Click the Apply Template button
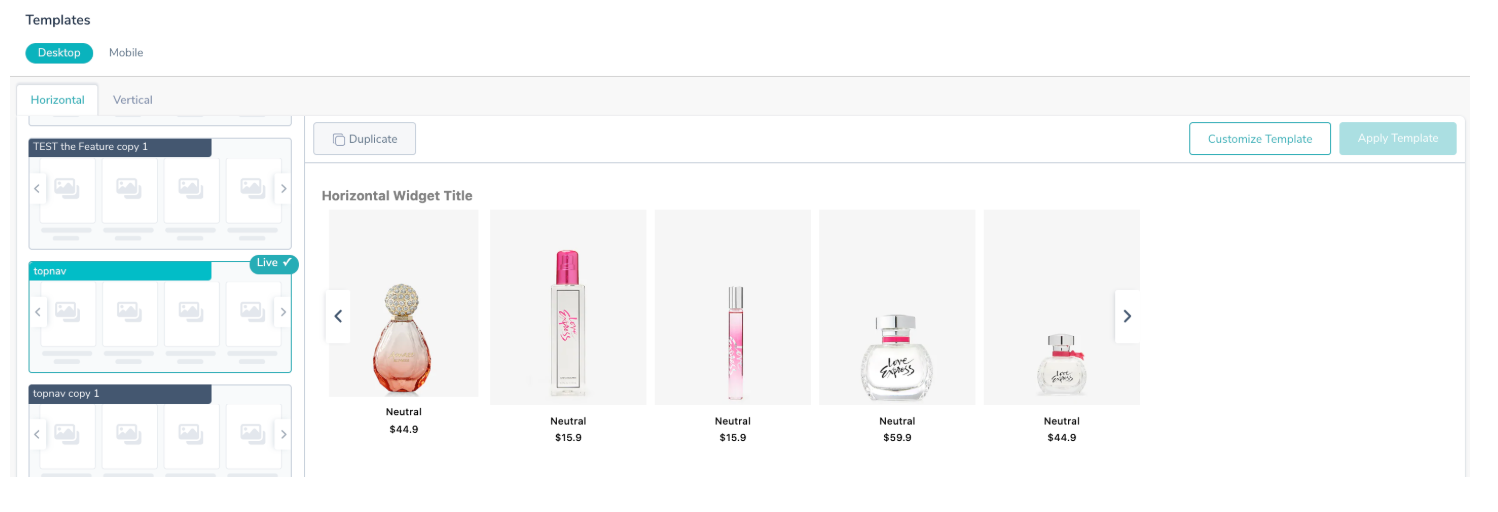 tap(1398, 139)
